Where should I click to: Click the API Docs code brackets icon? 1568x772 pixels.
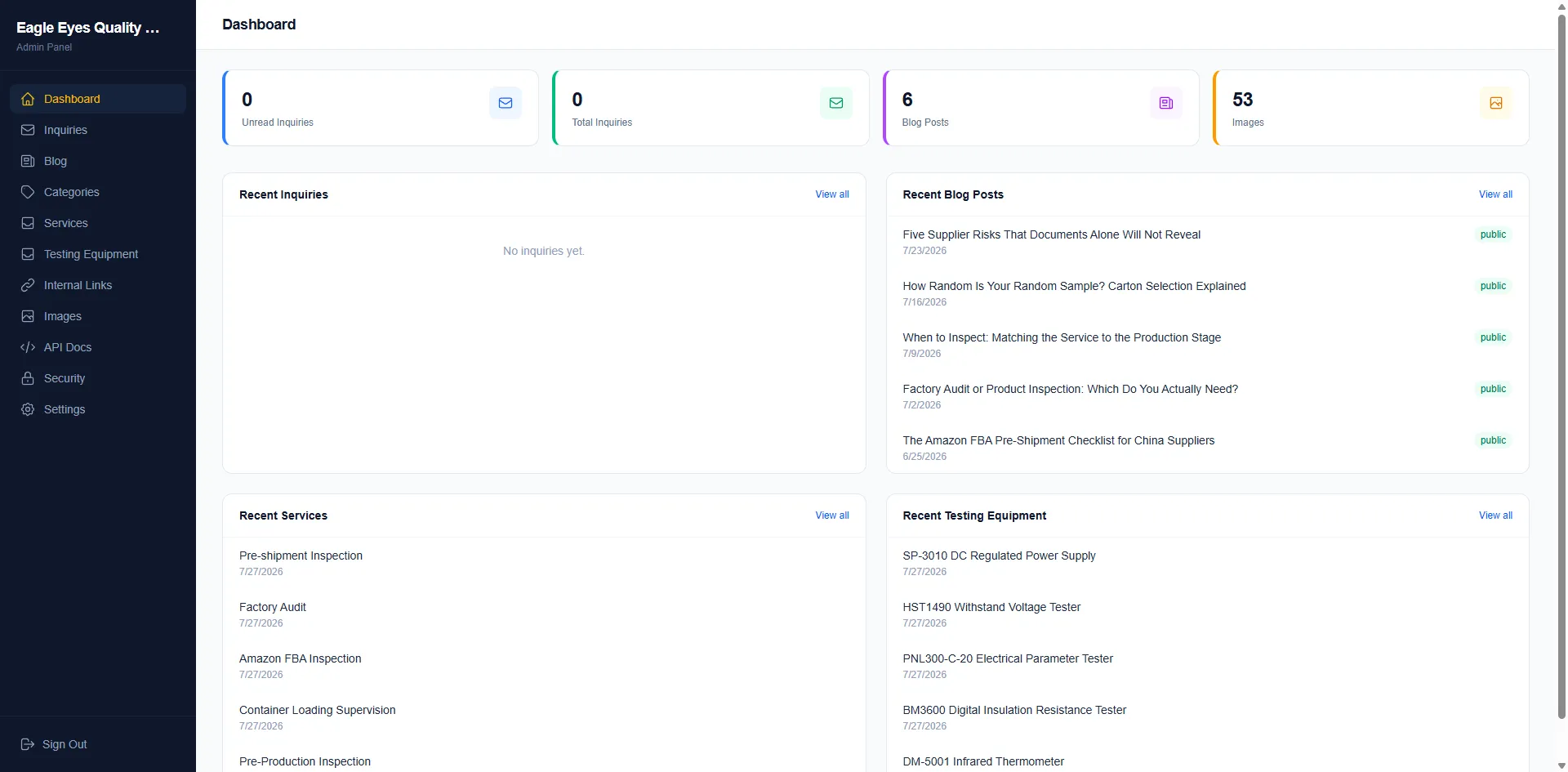point(28,347)
